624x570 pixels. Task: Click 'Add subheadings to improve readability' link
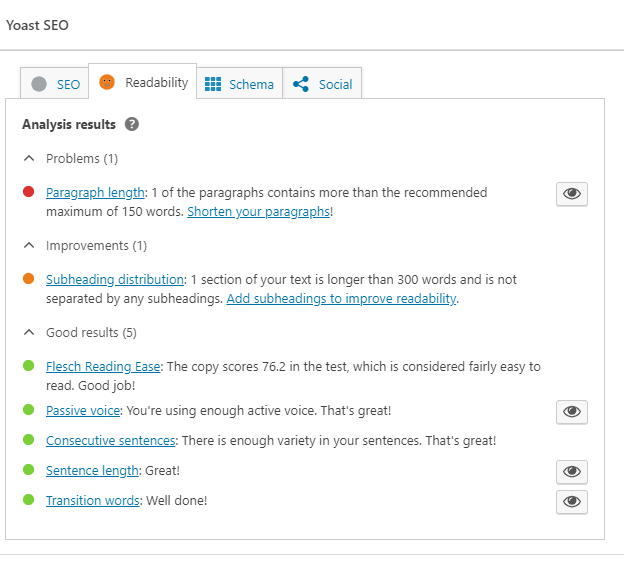341,299
